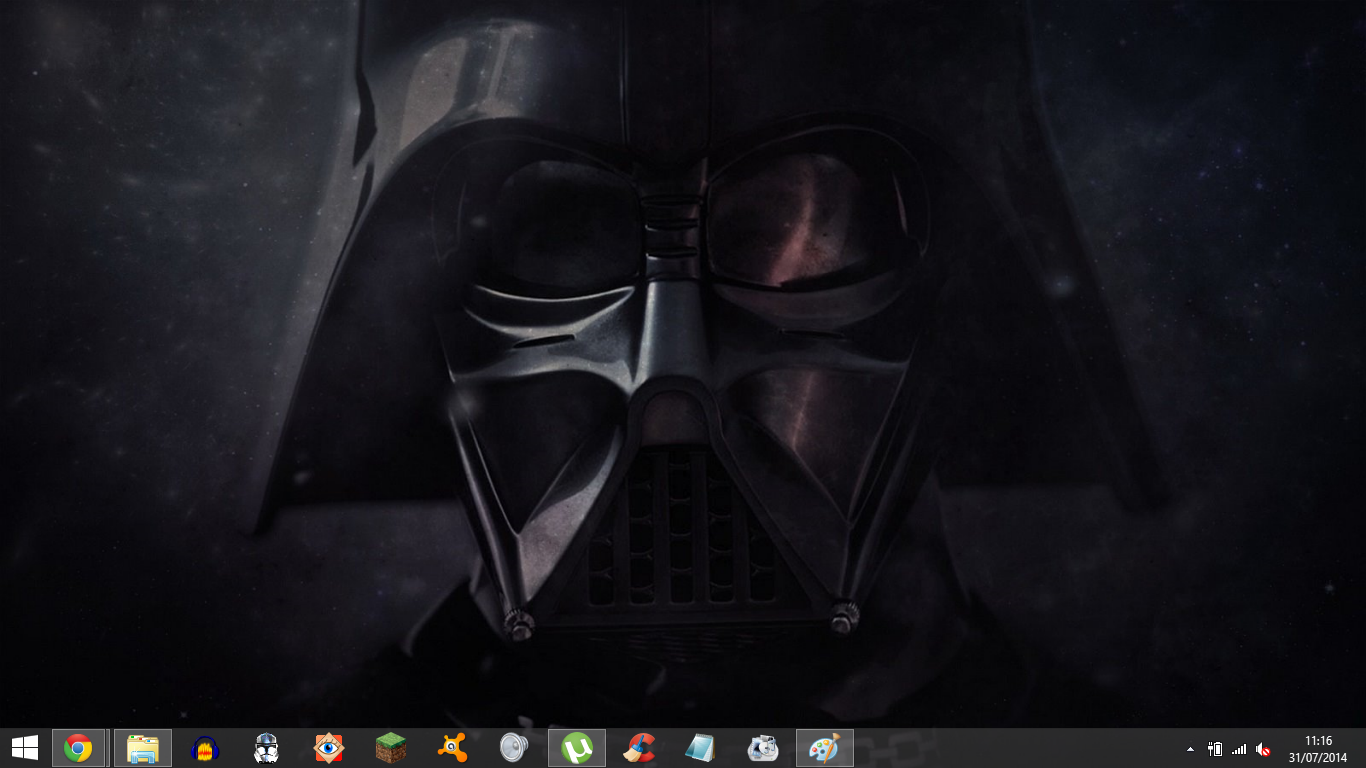This screenshot has height=768, width=1366.
Task: Open Google Chrome from the taskbar
Action: pos(79,748)
